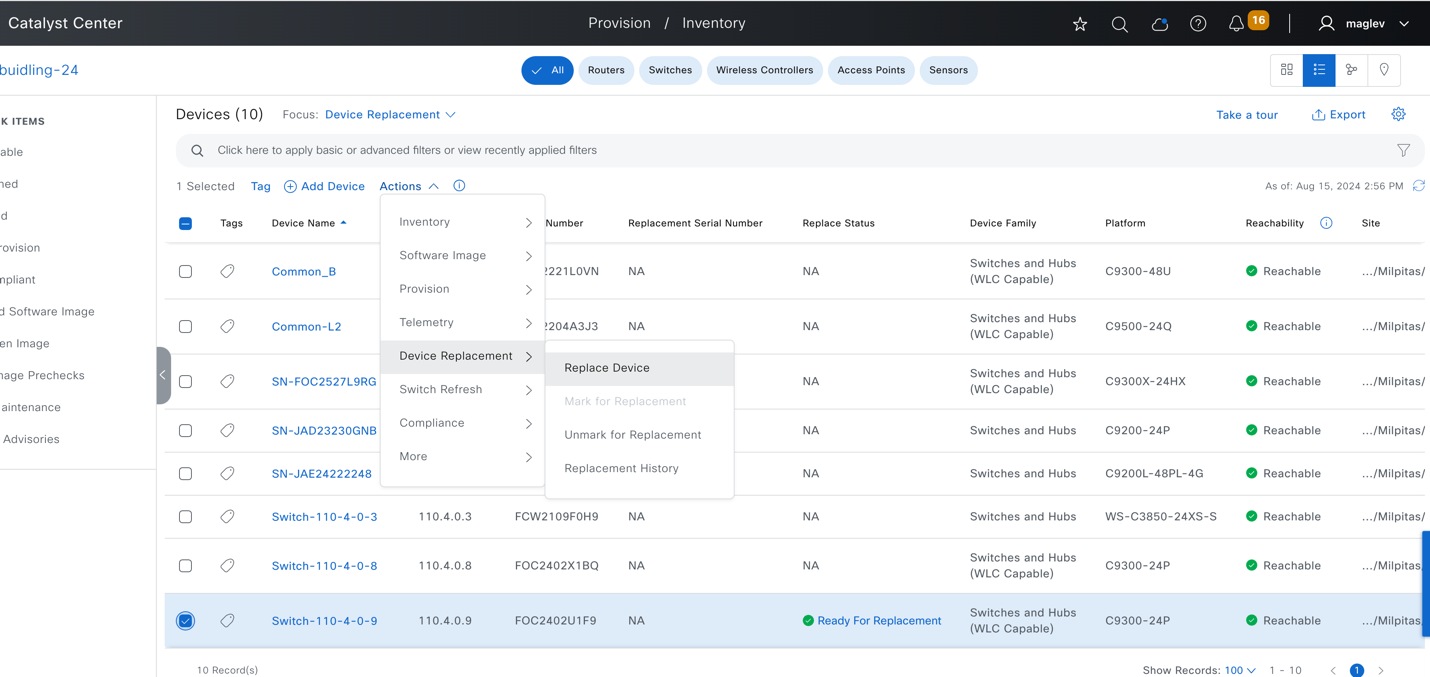Expand the Show Records 100 dropdown
1430x677 pixels.
(1240, 670)
